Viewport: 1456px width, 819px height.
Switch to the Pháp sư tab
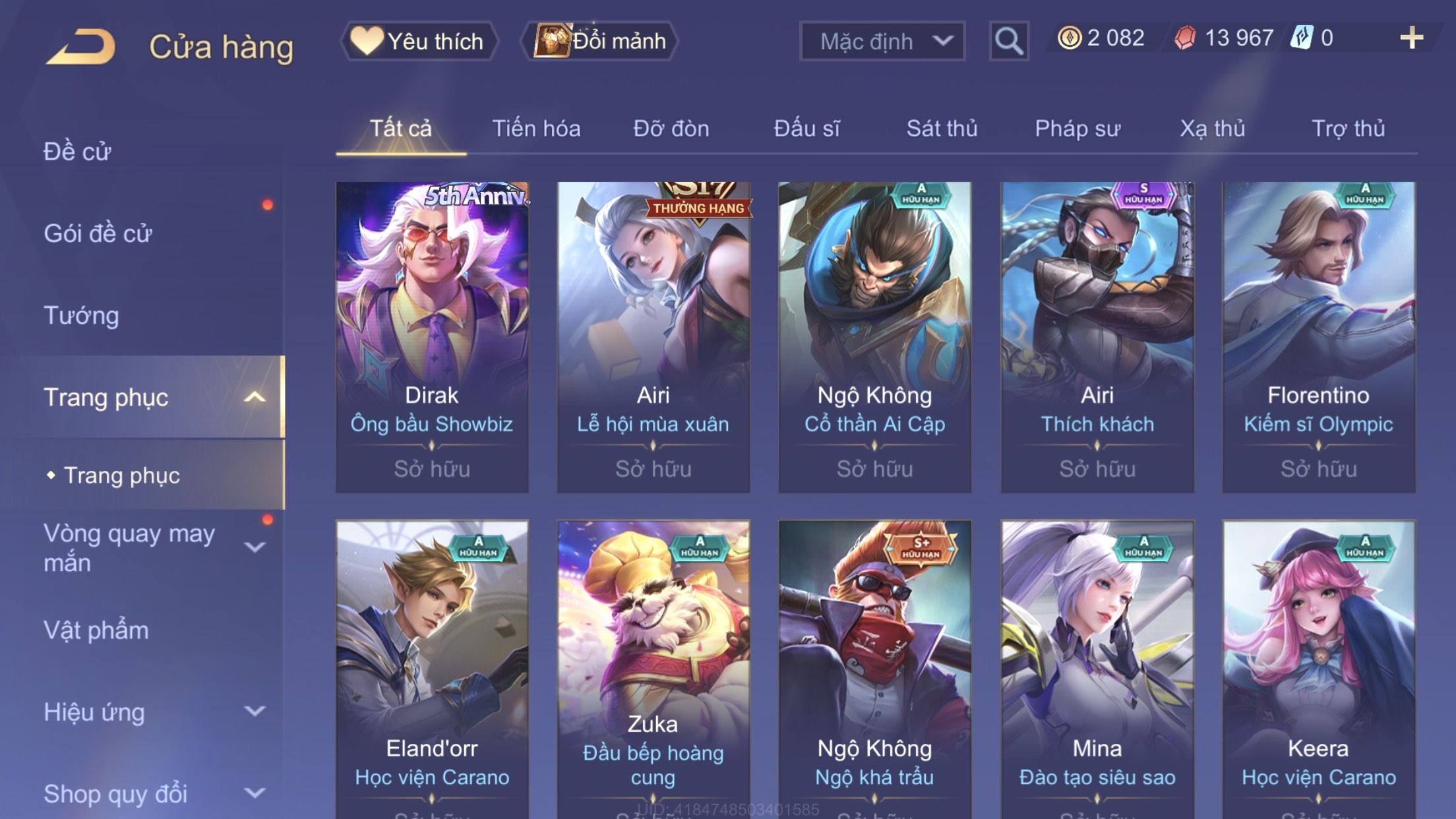(1077, 128)
